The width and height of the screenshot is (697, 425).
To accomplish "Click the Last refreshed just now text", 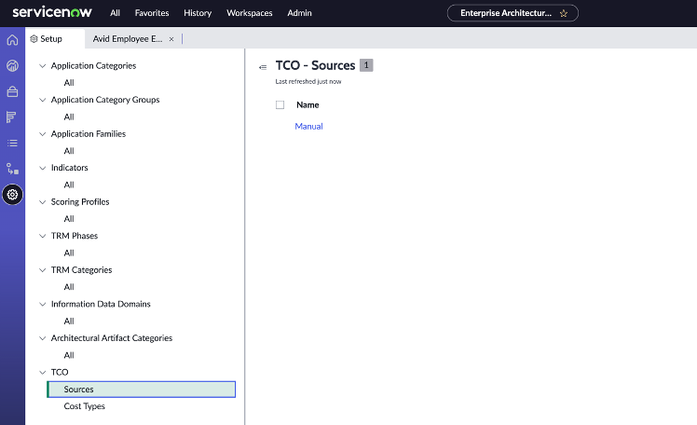I will (308, 81).
